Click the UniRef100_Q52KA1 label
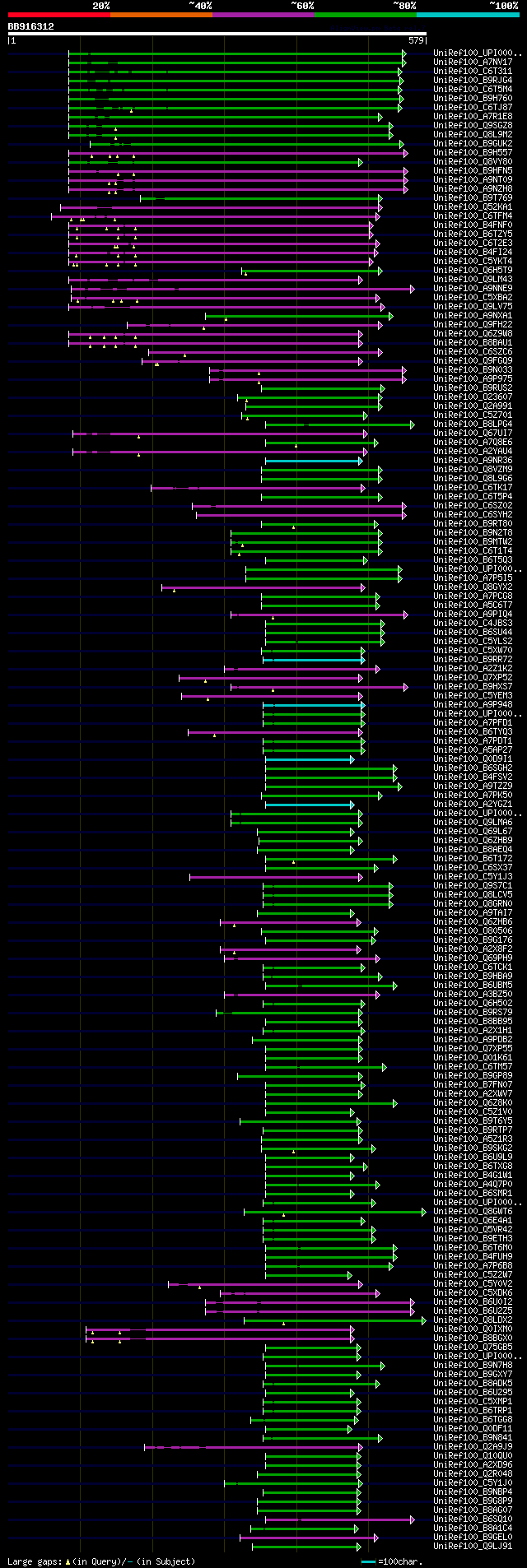 point(473,206)
